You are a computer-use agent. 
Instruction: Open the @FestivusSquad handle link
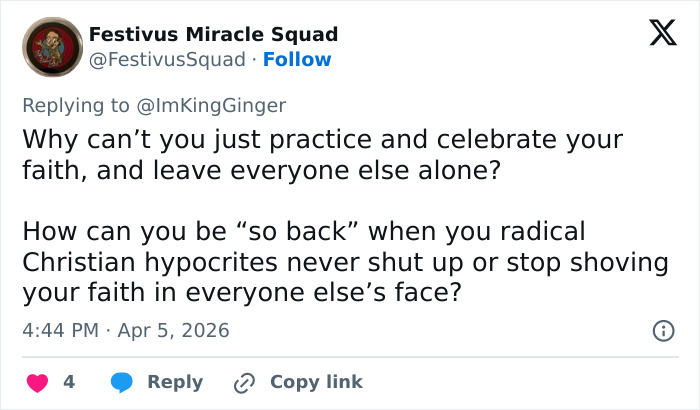click(x=167, y=60)
